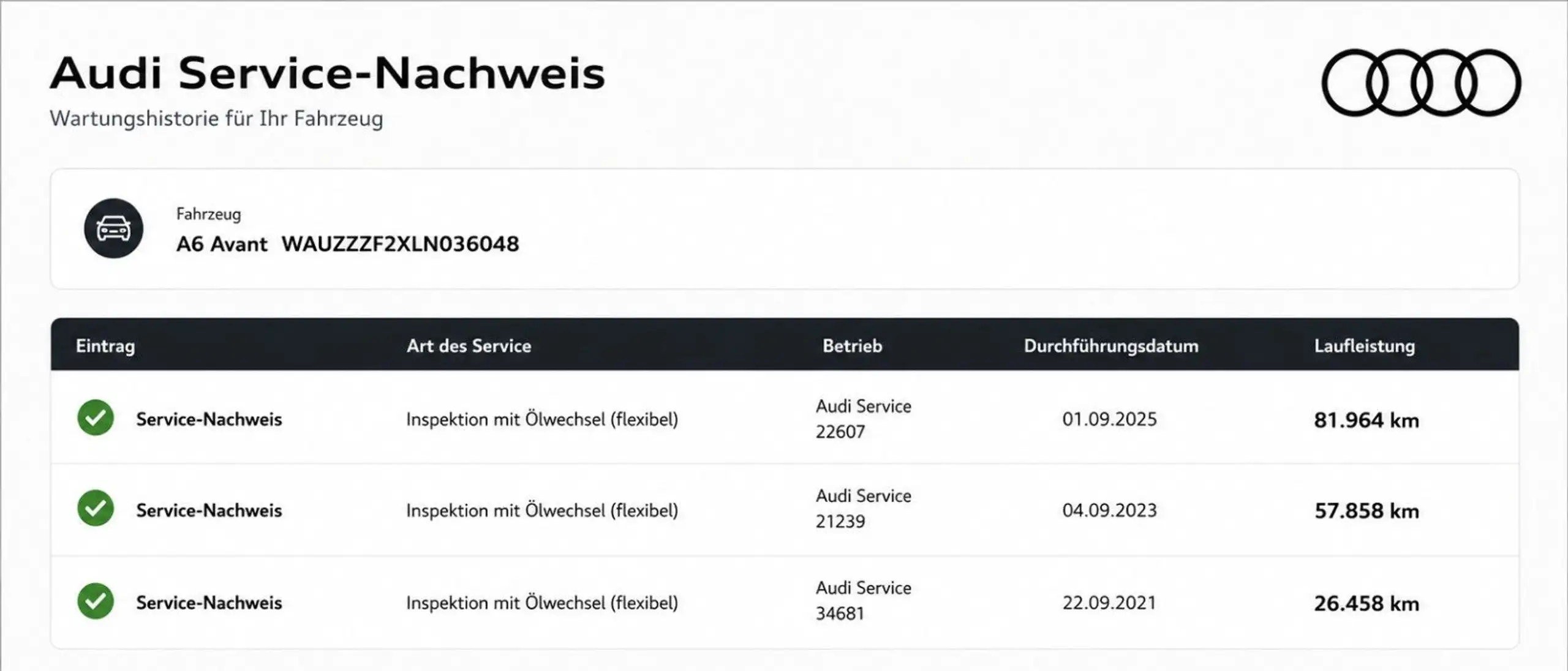Select the Betrieb column header
This screenshot has height=671, width=1568.
click(x=853, y=346)
